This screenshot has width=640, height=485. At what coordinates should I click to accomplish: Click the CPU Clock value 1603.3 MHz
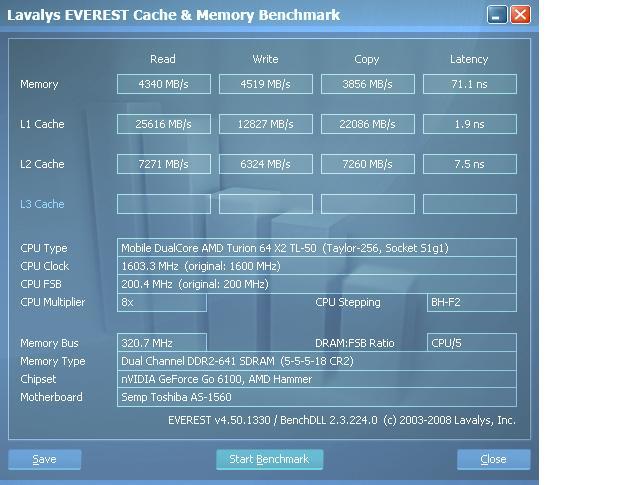tap(317, 266)
